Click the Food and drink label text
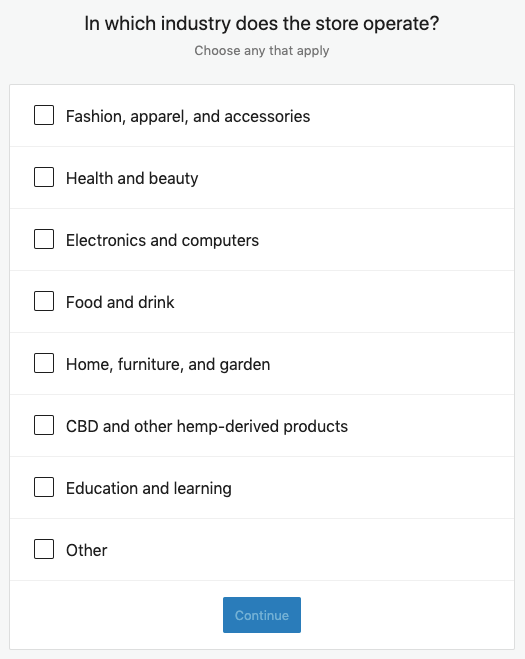Viewport: 525px width, 659px height. 120,302
